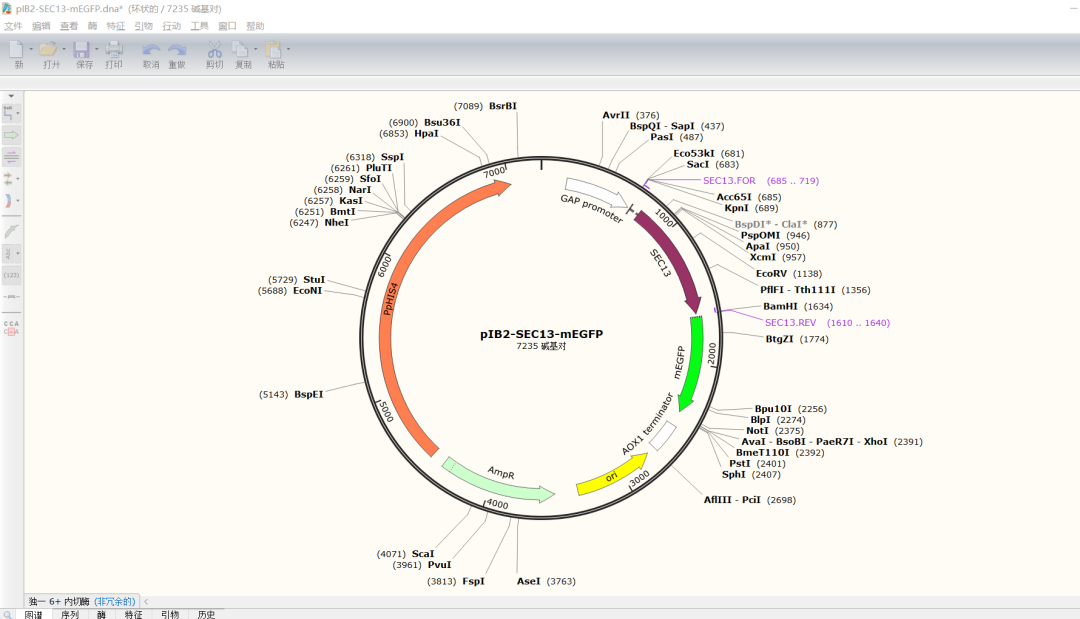1080x619 pixels.
Task: Toggle the (123) numbering icon
Action: coord(11,275)
